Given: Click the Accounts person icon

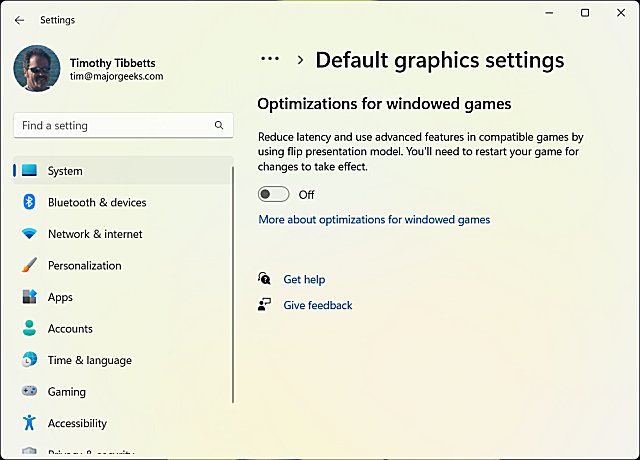Looking at the screenshot, I should coord(29,329).
